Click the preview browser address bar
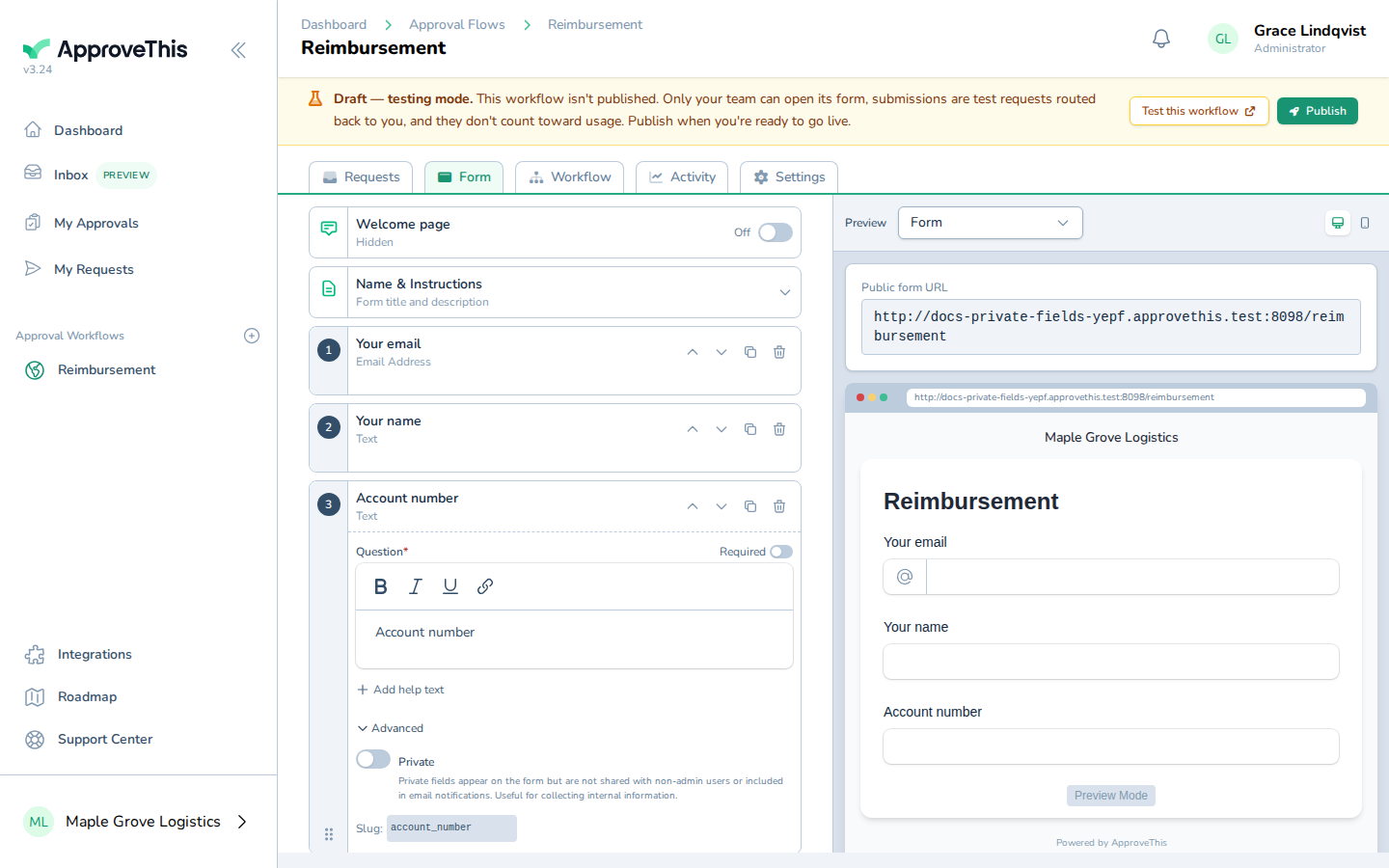Screen dimensions: 1389x868 click(x=1136, y=397)
